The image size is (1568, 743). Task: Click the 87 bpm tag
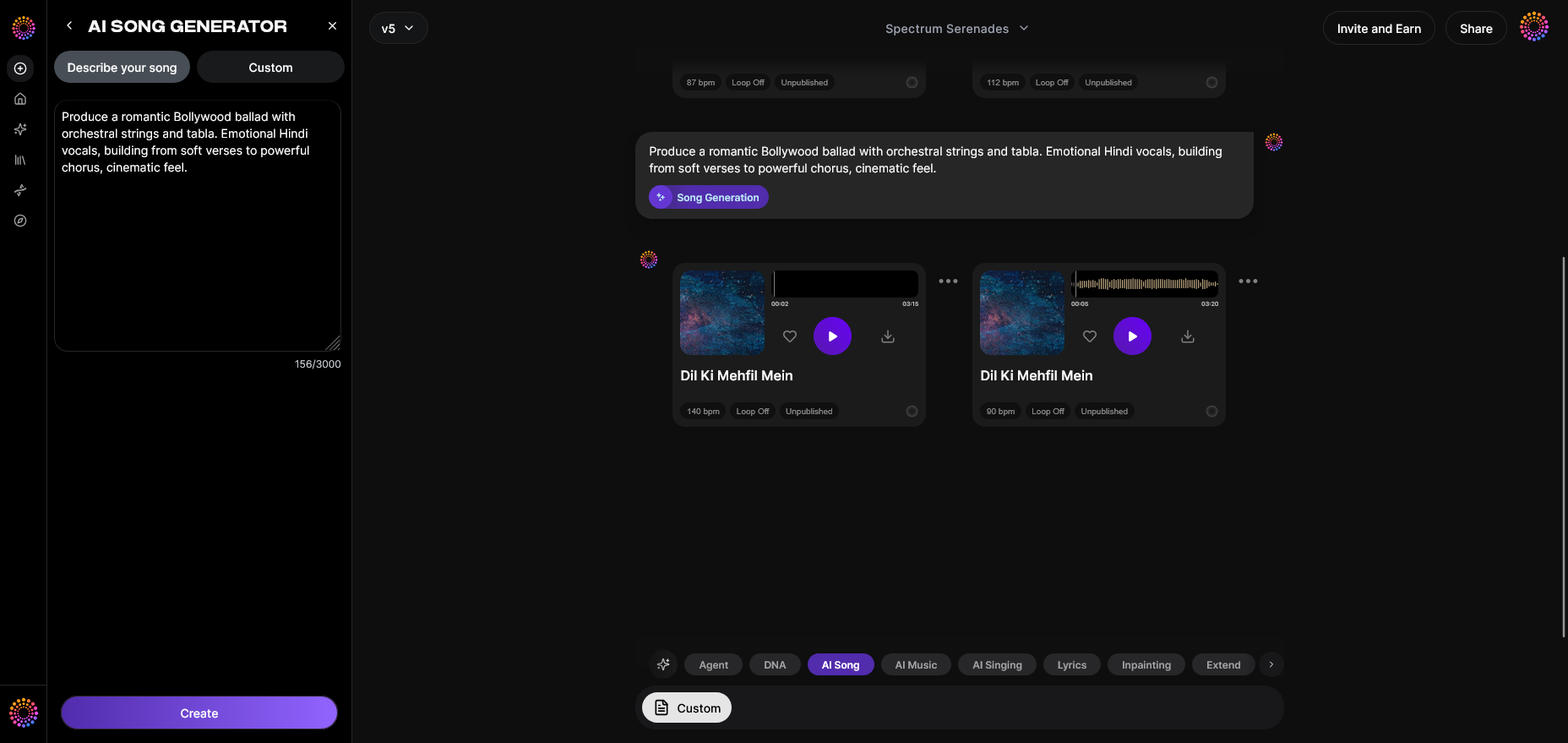(700, 83)
